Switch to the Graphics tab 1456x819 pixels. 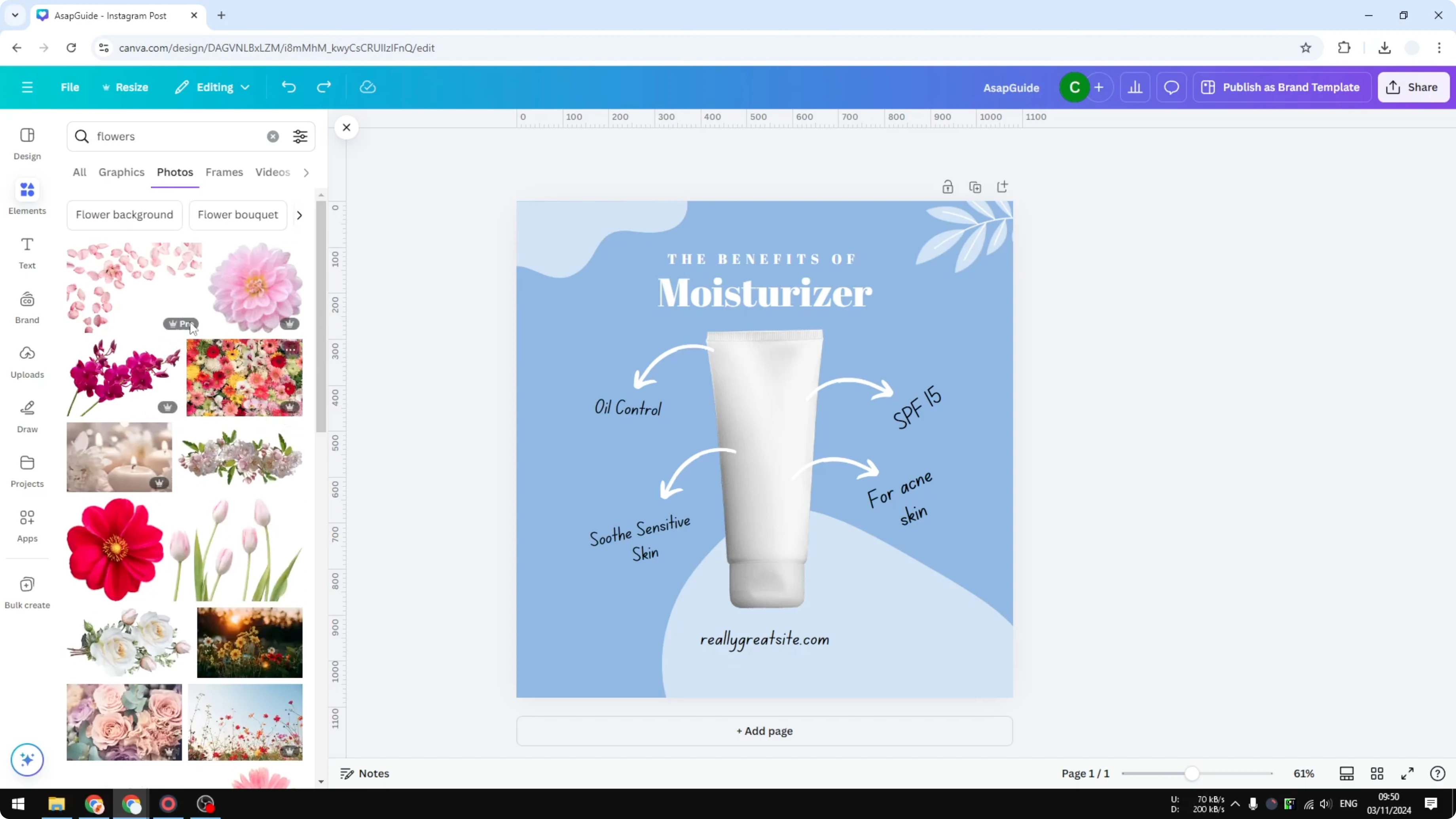click(x=121, y=173)
